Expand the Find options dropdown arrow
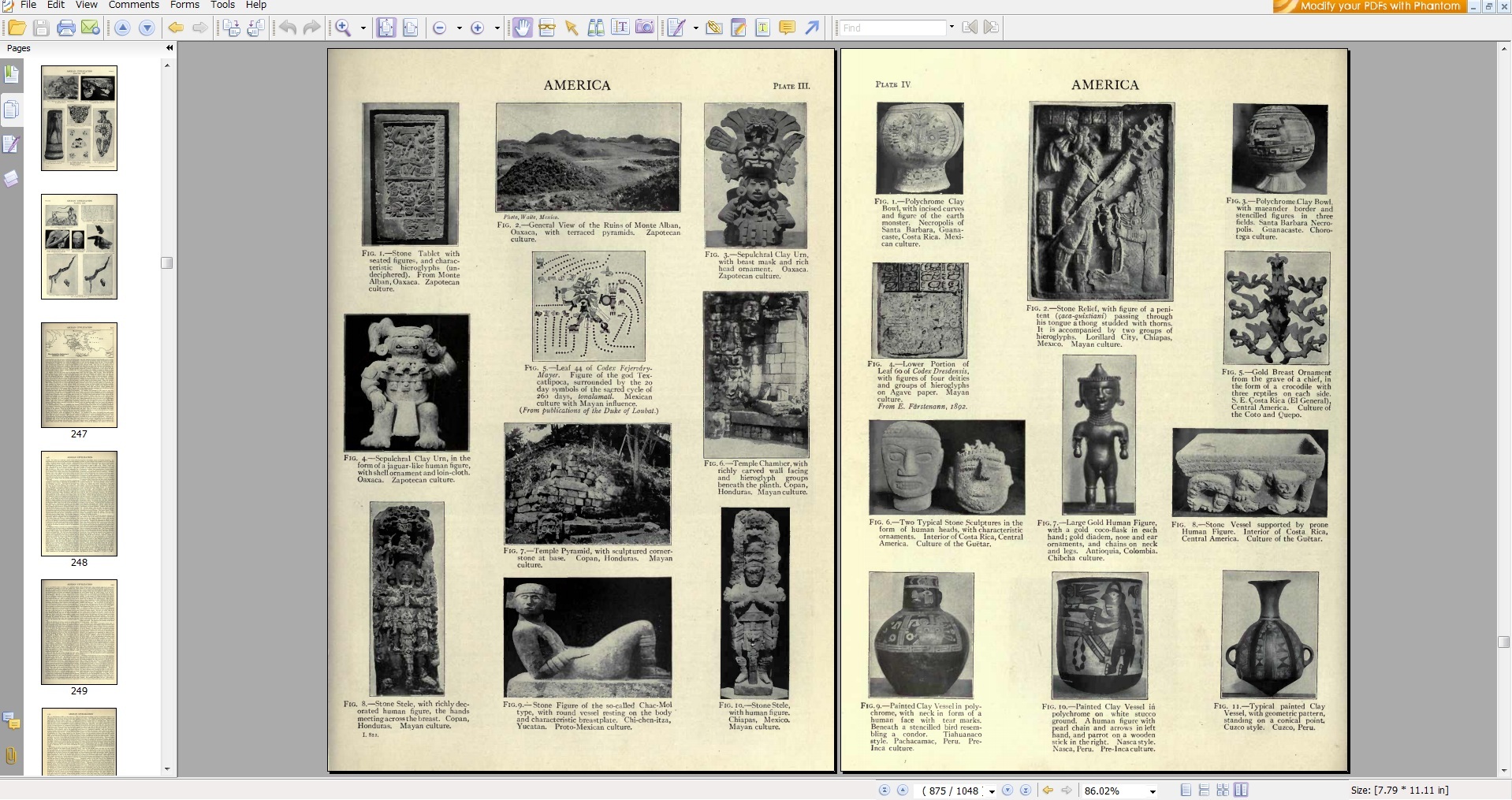Screen dimensions: 1512x800 coord(952,28)
